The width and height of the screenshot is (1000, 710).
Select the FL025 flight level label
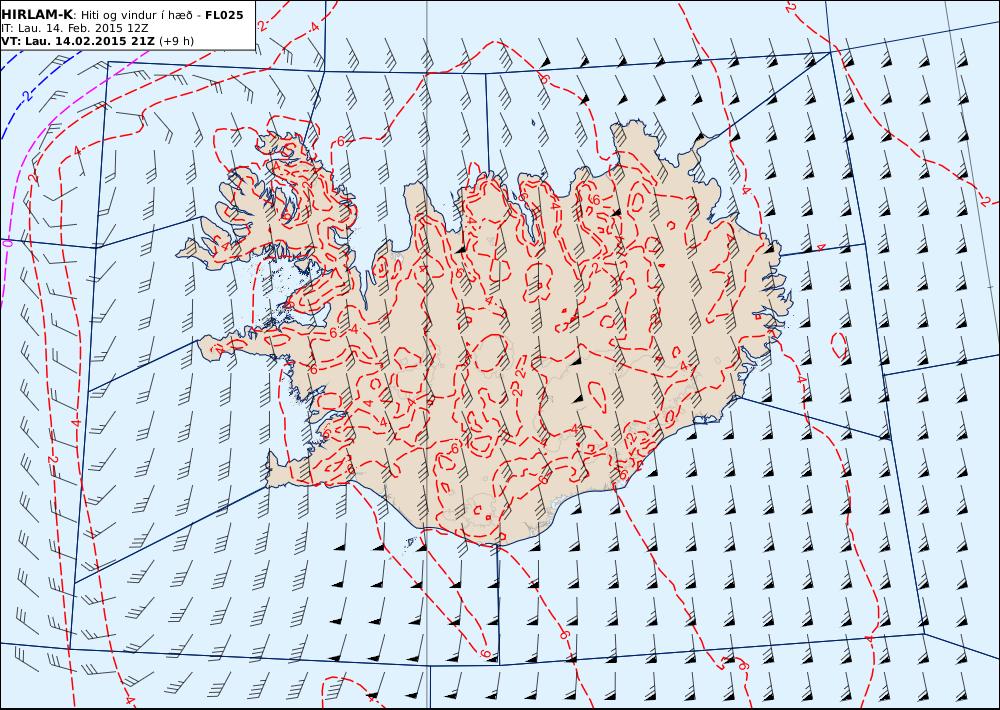pyautogui.click(x=224, y=15)
